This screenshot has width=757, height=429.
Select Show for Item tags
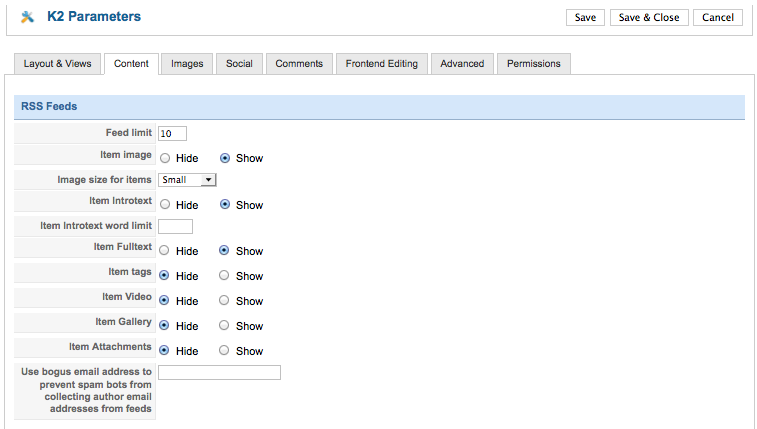tap(224, 275)
